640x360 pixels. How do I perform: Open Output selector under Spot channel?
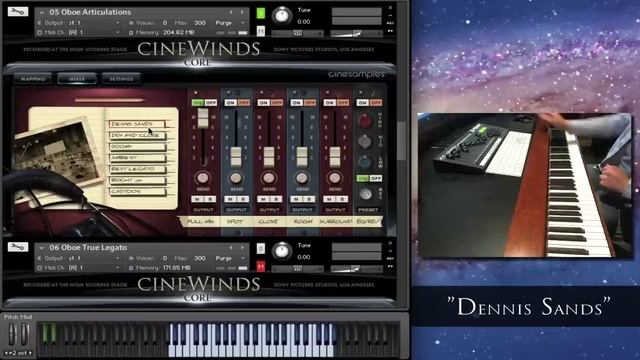tap(236, 210)
